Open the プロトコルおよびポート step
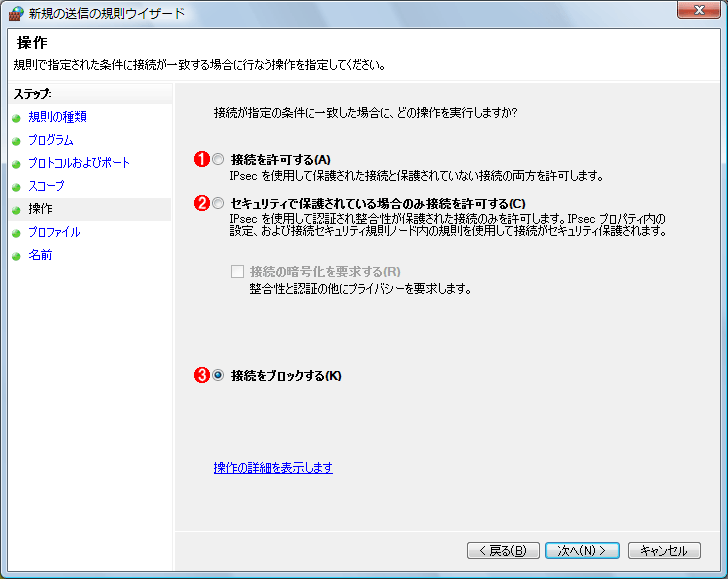Viewport: 728px width, 579px height. tap(79, 163)
